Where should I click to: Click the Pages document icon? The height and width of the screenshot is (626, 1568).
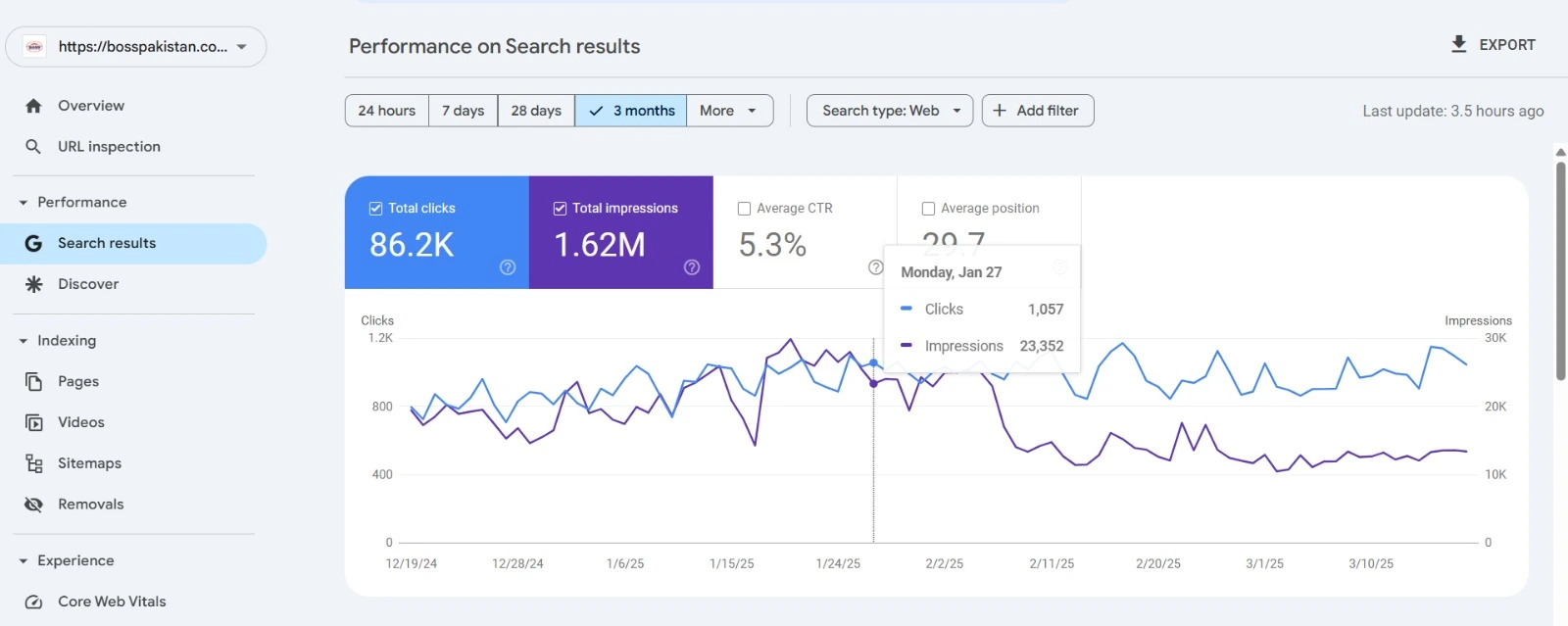[33, 382]
